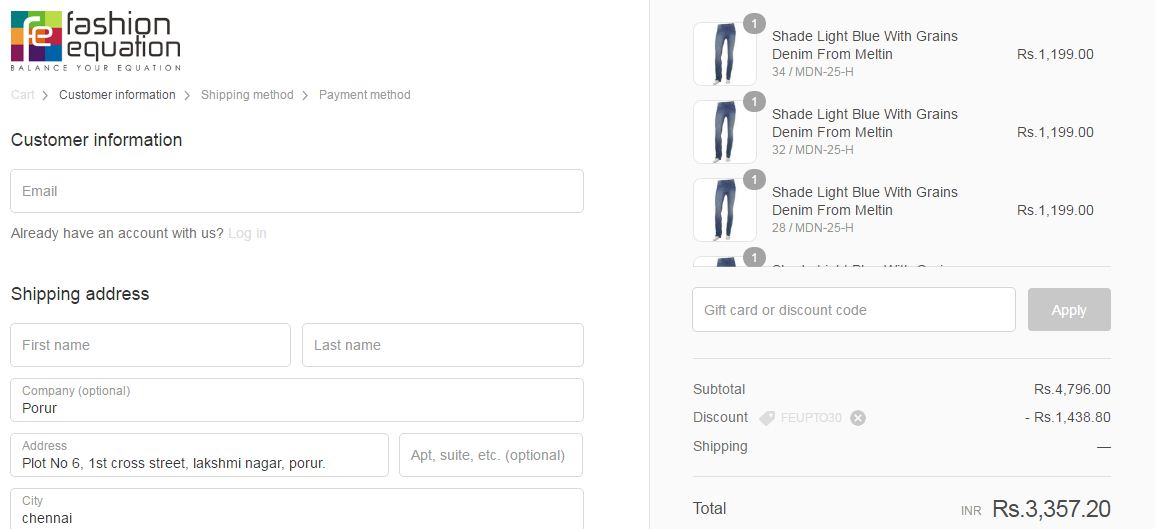
Task: Open the size 32 denim thumbnail
Action: 724,132
